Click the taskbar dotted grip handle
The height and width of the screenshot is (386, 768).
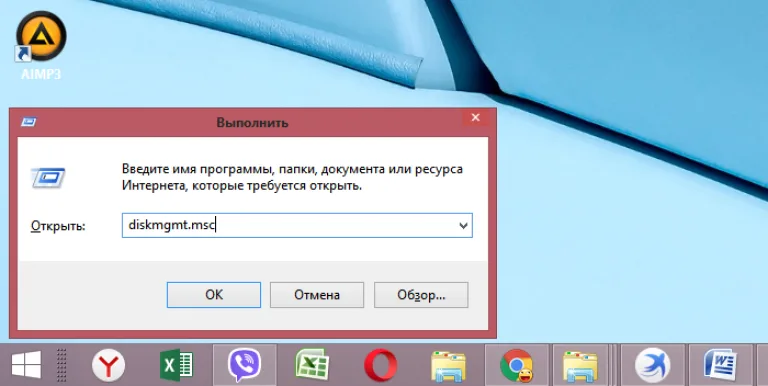62,365
